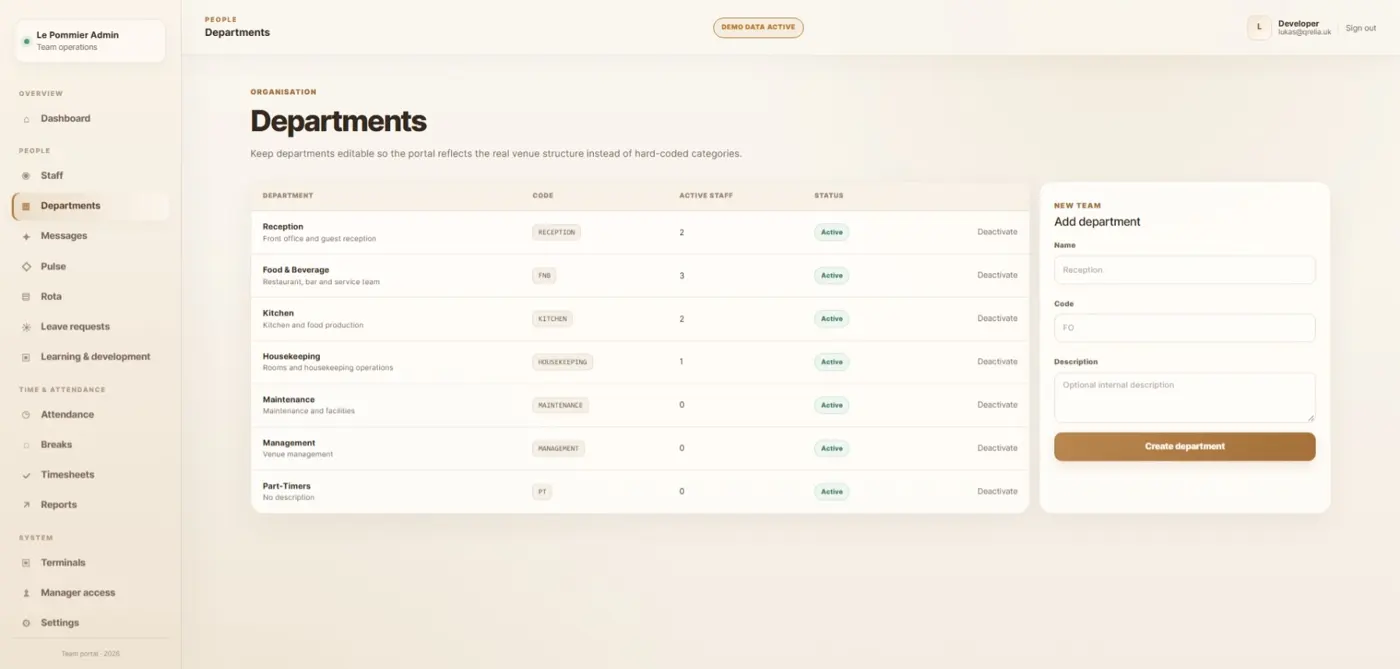1400x669 pixels.
Task: Click the Learning & development icon
Action: pos(26,357)
